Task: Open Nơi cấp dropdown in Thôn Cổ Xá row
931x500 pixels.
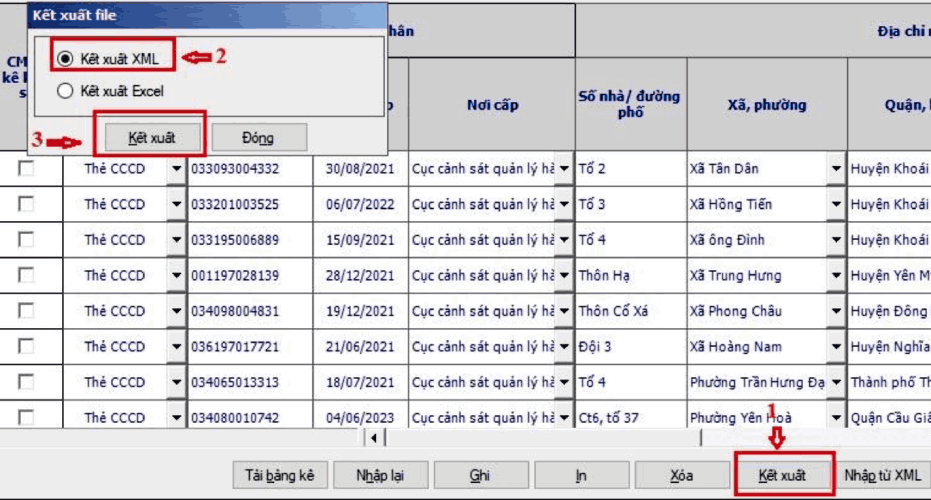Action: 564,311
